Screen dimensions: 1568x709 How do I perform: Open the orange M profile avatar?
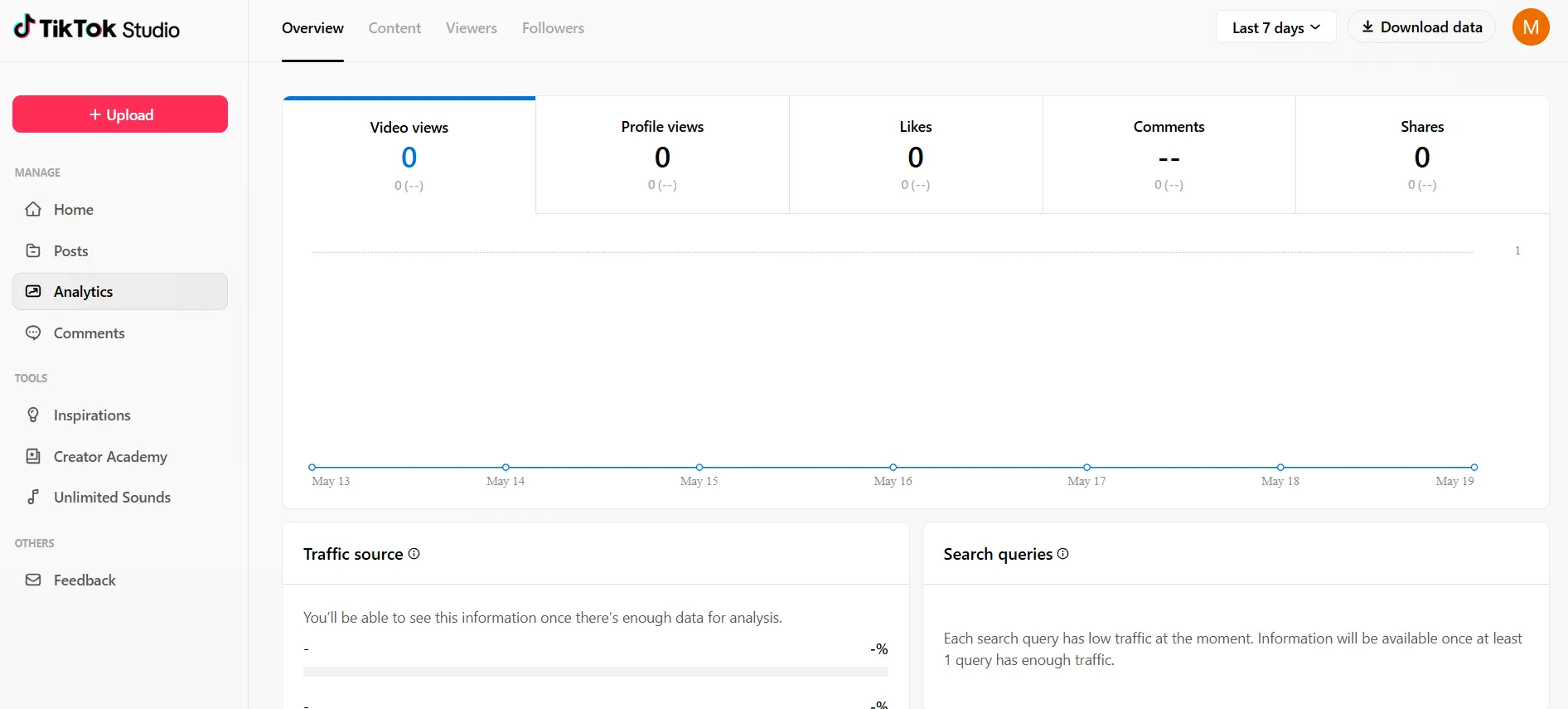click(x=1531, y=27)
